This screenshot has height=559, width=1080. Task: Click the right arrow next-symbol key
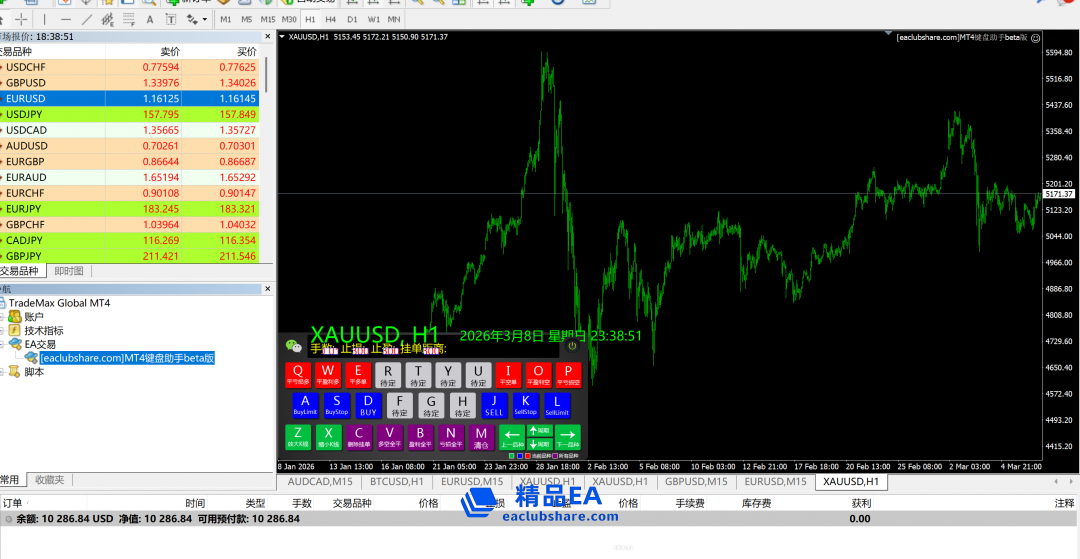567,437
